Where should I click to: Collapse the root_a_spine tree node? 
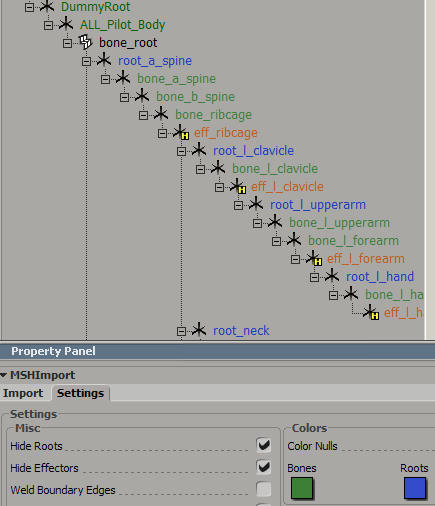(86, 61)
